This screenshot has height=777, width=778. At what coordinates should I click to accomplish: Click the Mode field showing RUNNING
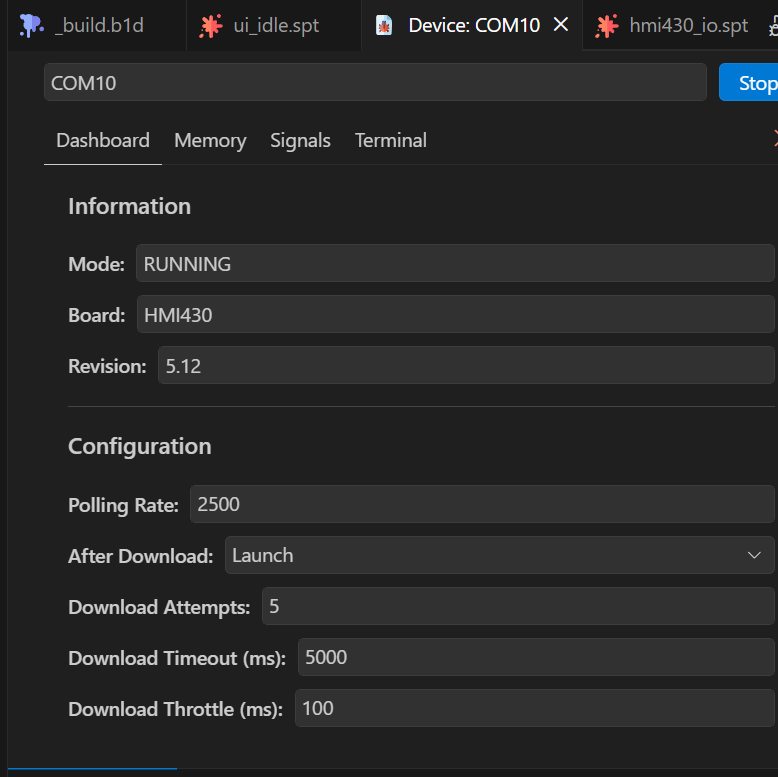(455, 263)
